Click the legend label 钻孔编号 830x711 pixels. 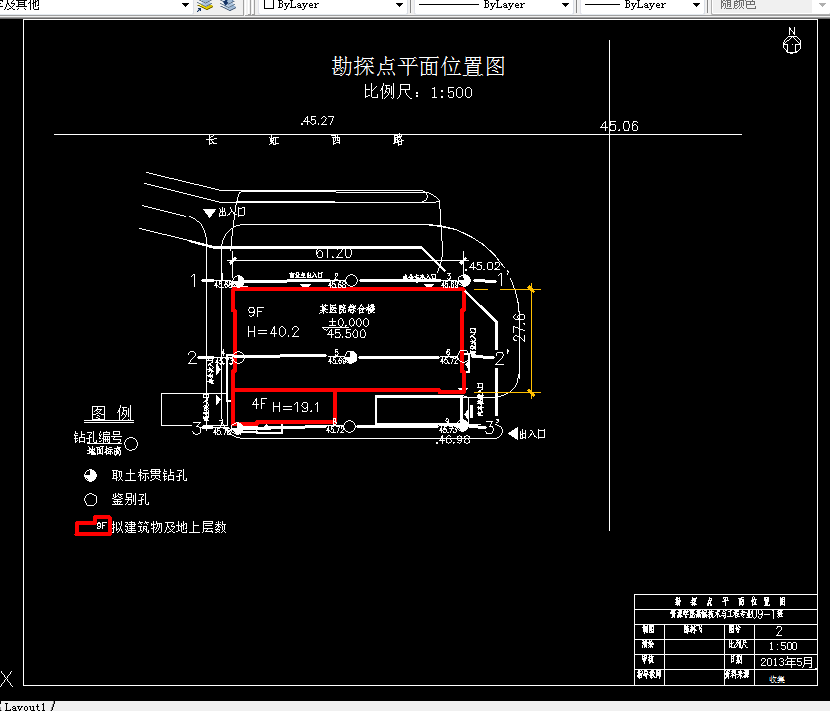[x=98, y=437]
